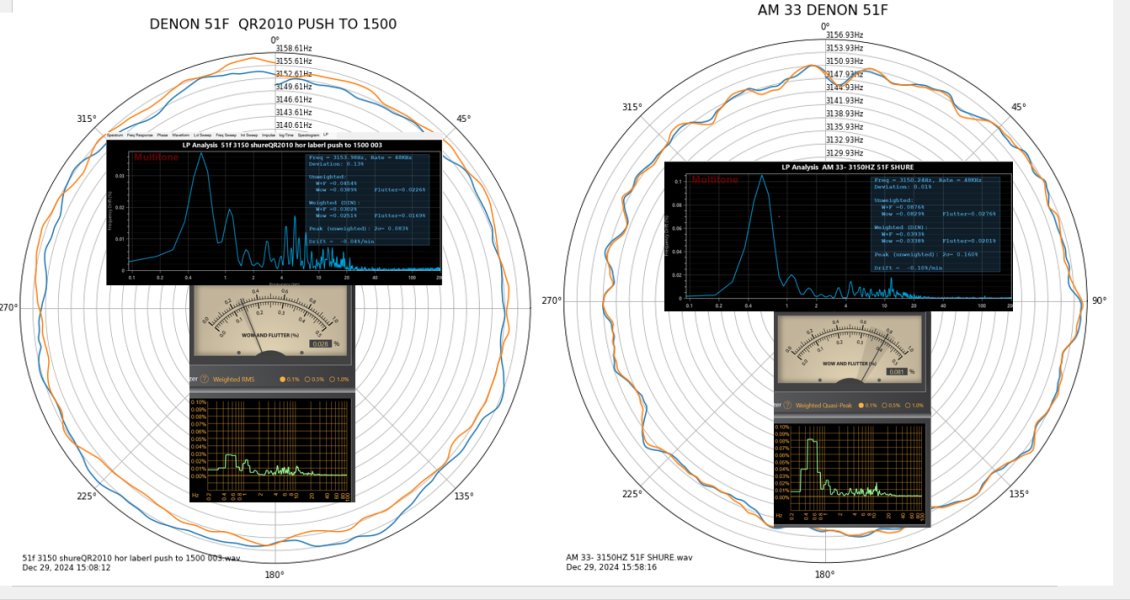Screen dimensions: 1130x600
Task: Click the 45° label on the right polar plot
Action: pos(1018,107)
